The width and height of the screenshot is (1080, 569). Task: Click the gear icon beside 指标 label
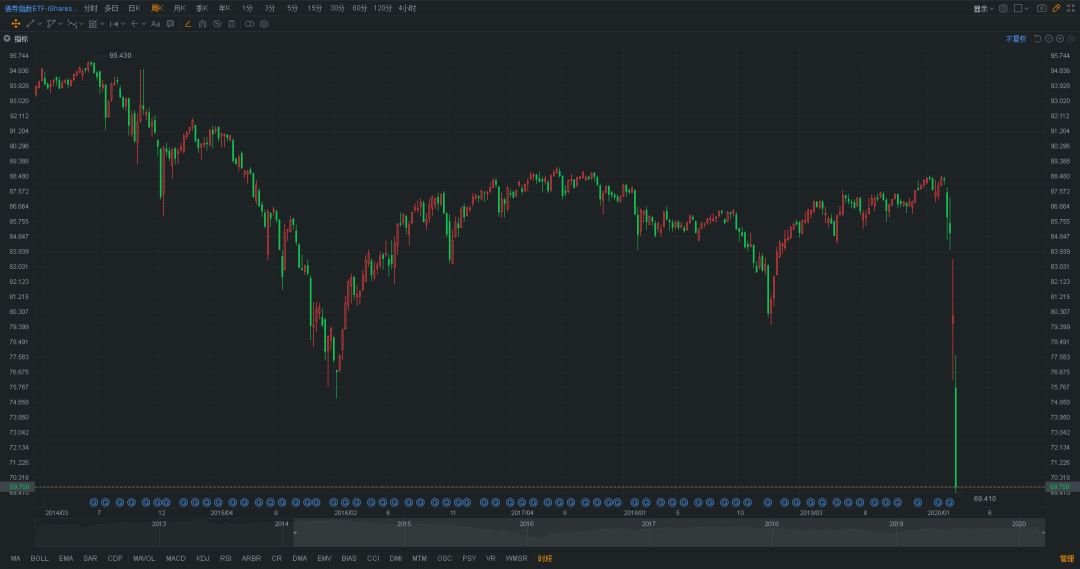point(7,38)
